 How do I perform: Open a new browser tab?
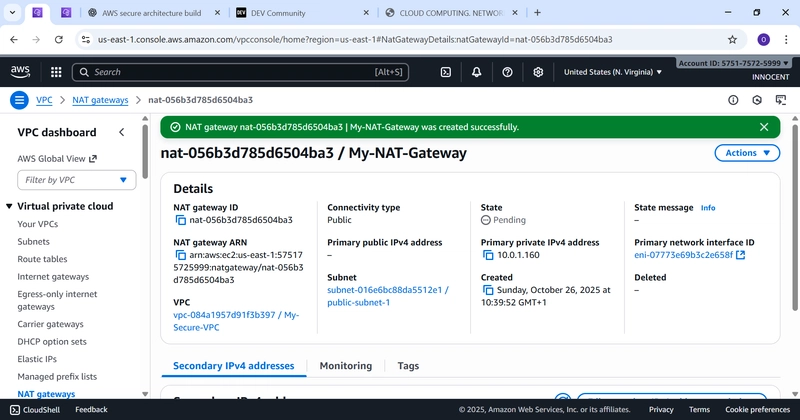[537, 13]
